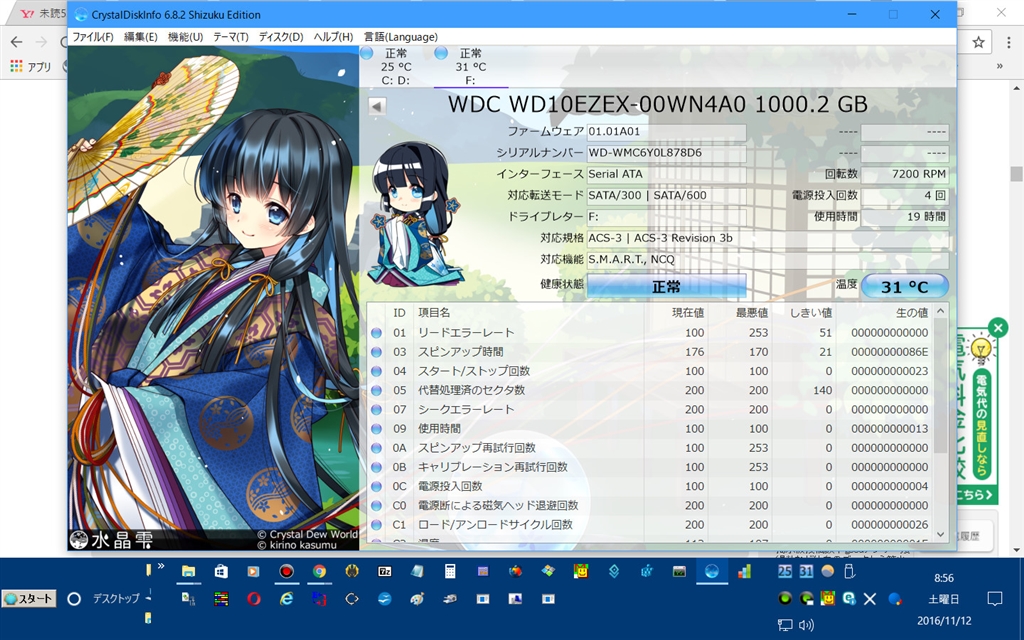Open 7-Zip from taskbar
The height and width of the screenshot is (640, 1024).
click(x=385, y=571)
